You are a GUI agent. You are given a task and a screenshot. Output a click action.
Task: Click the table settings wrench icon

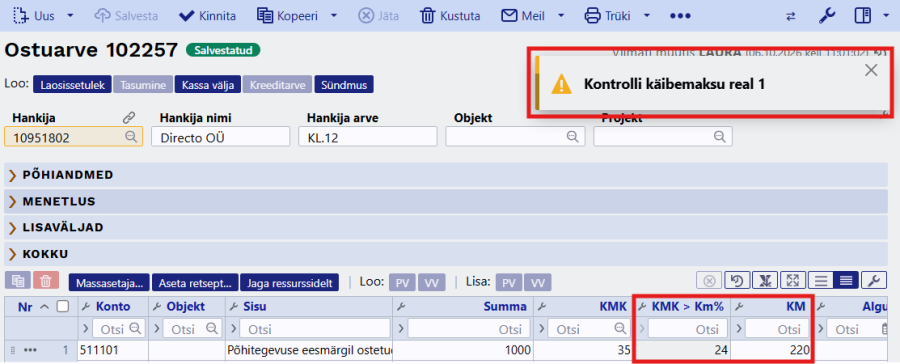[x=875, y=280]
